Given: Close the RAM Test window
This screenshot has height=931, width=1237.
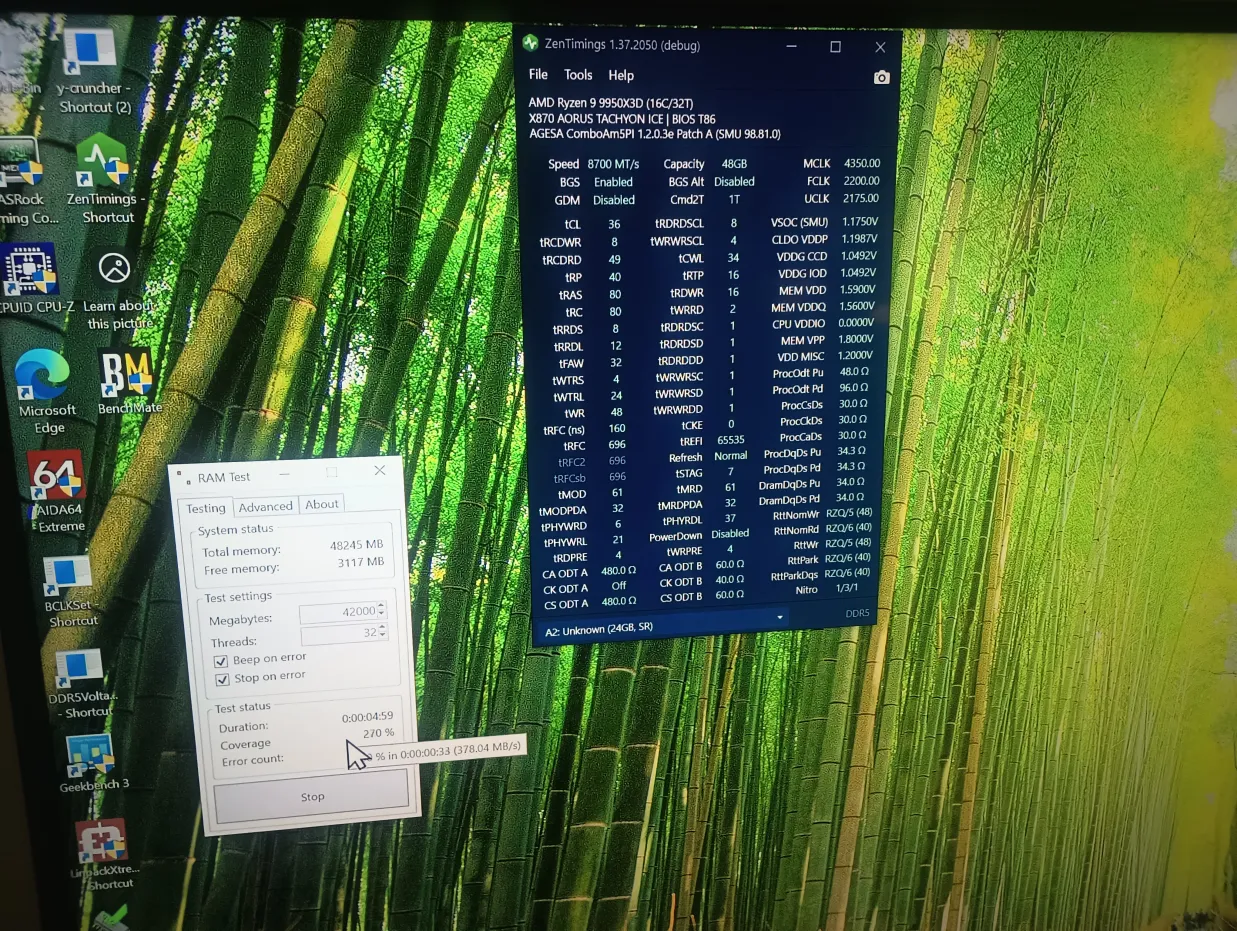Looking at the screenshot, I should pos(379,470).
